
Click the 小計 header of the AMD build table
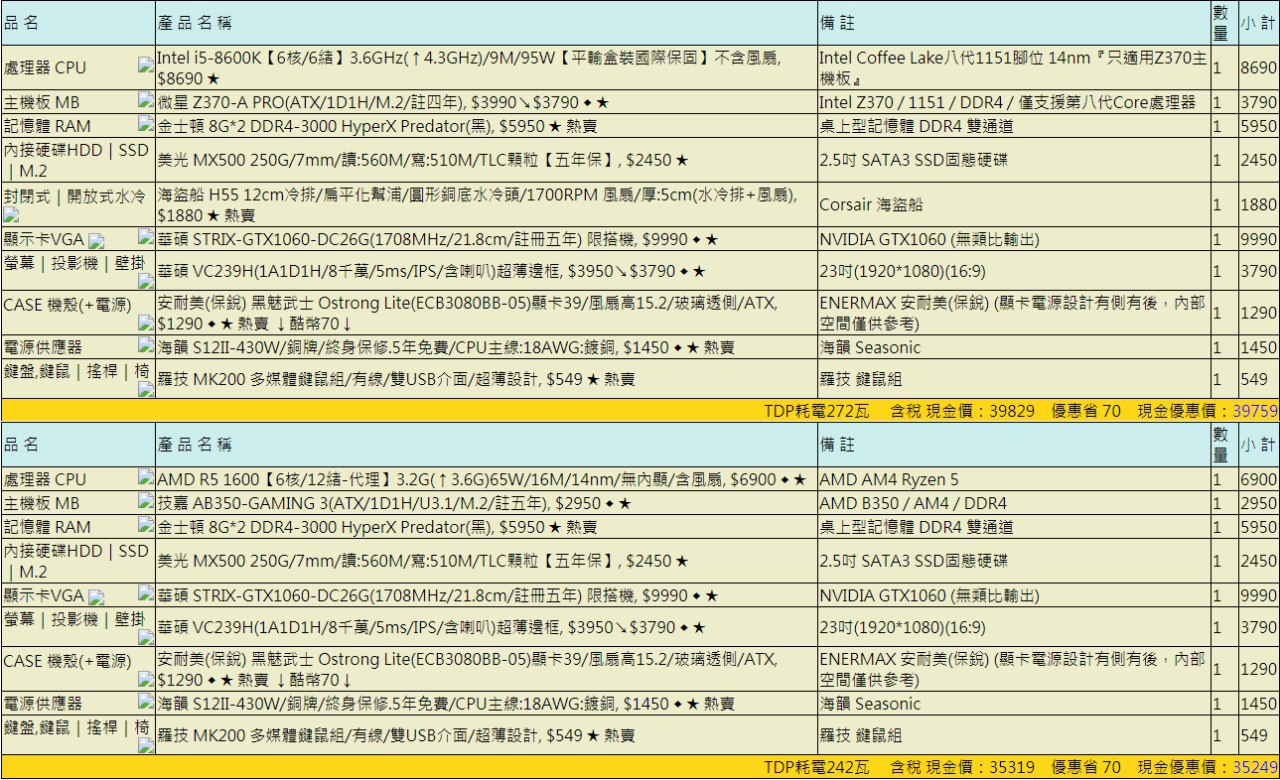(x=1258, y=444)
